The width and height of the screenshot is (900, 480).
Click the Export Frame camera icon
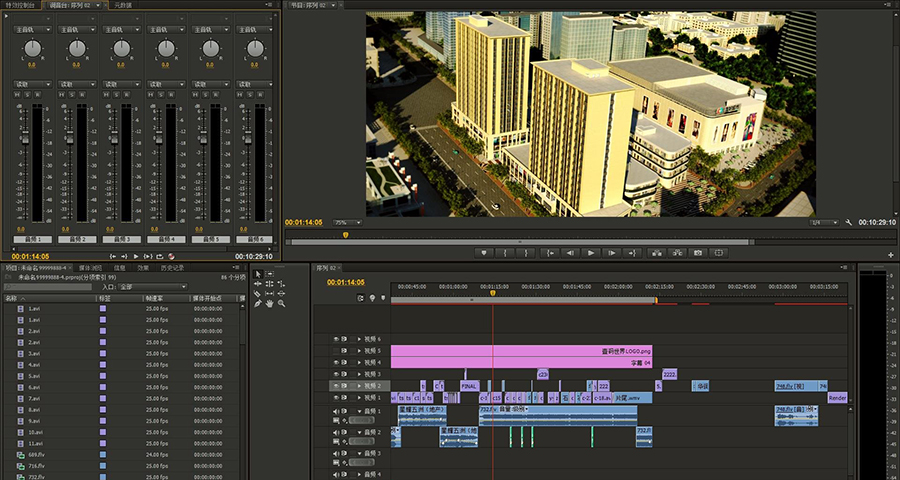[698, 253]
